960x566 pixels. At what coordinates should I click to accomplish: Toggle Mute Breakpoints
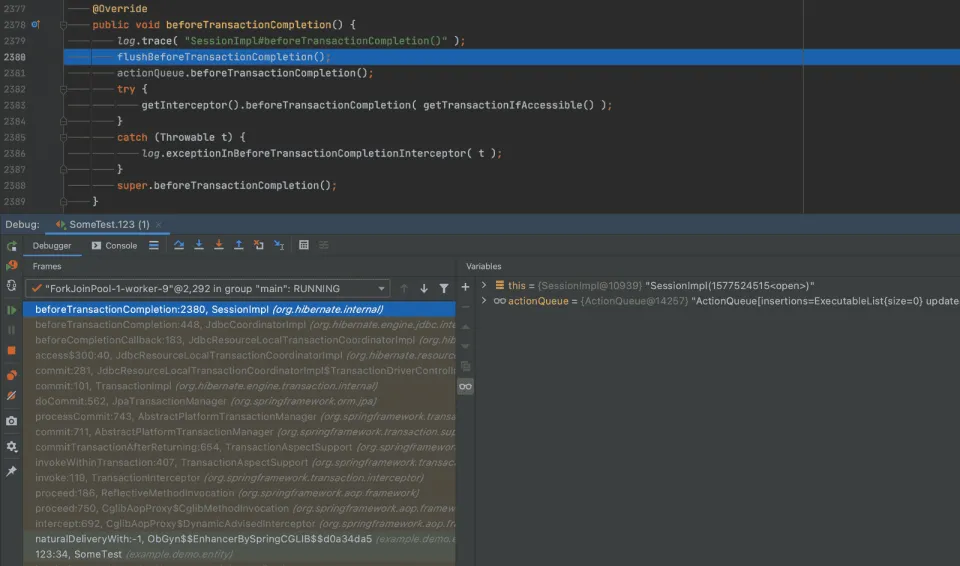tap(12, 396)
